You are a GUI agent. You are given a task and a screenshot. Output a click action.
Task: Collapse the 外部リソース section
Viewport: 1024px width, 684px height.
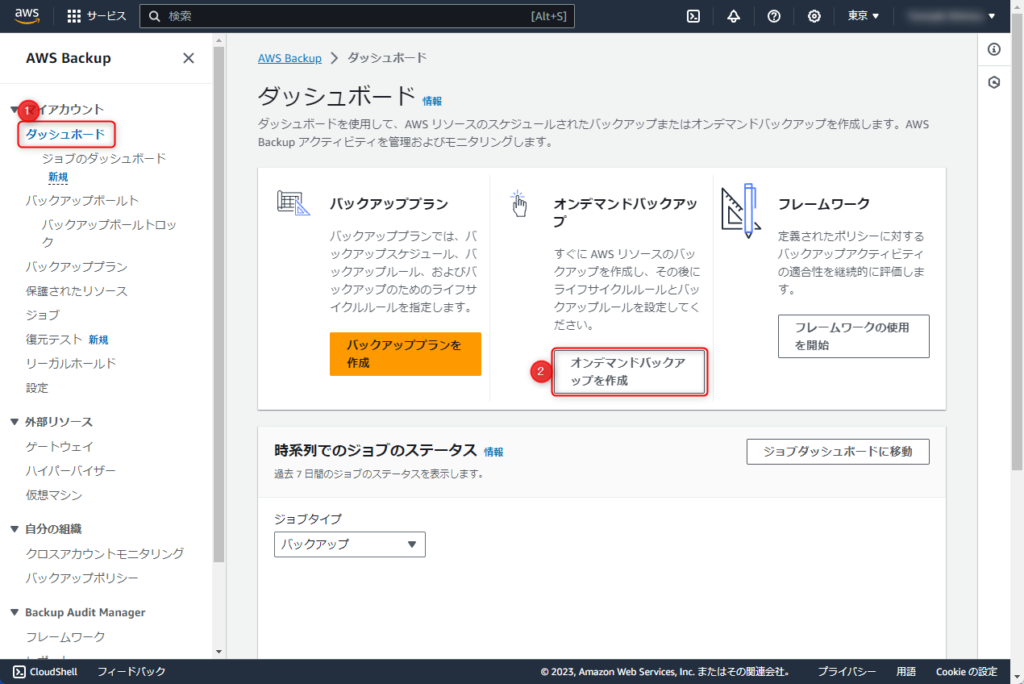(14, 422)
